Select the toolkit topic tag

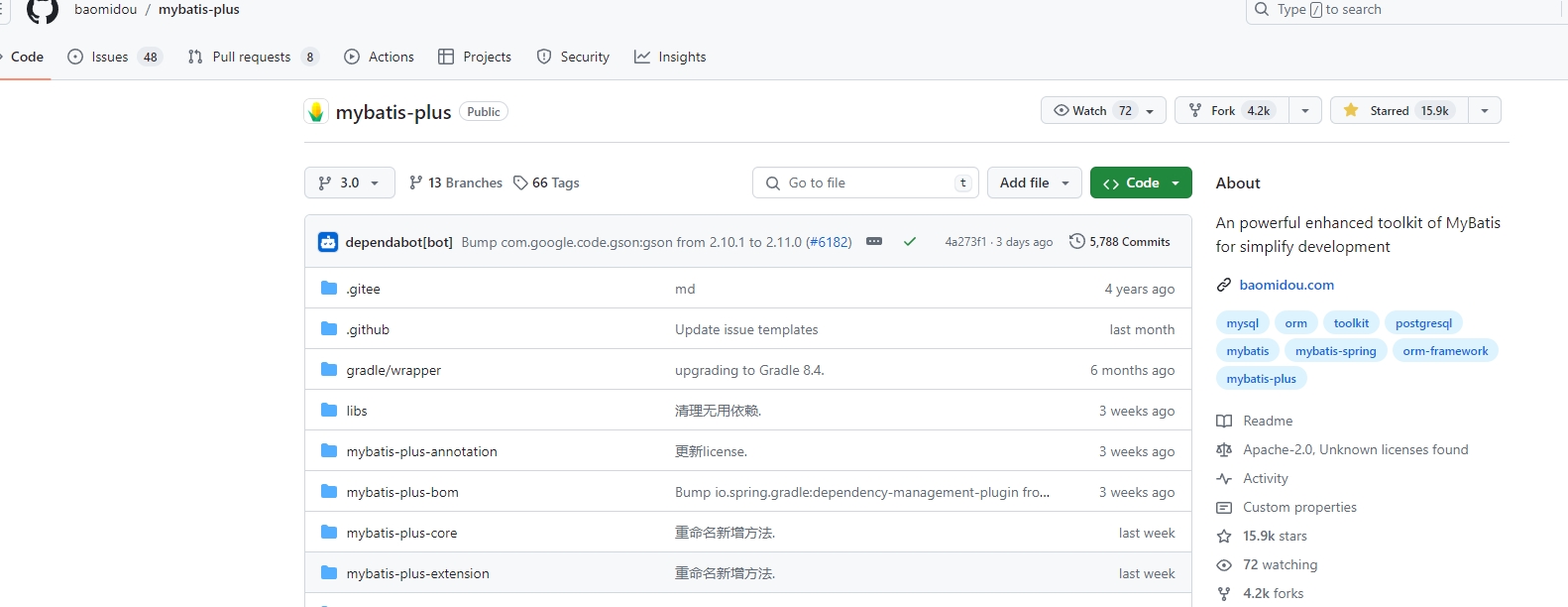click(1351, 323)
